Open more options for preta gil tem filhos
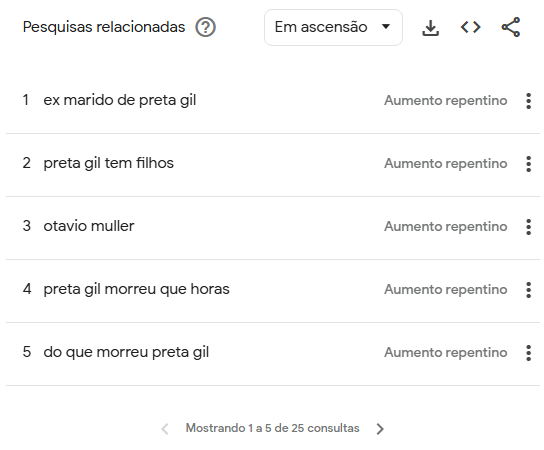Screen dimensions: 544x450 pyautogui.click(x=528, y=164)
